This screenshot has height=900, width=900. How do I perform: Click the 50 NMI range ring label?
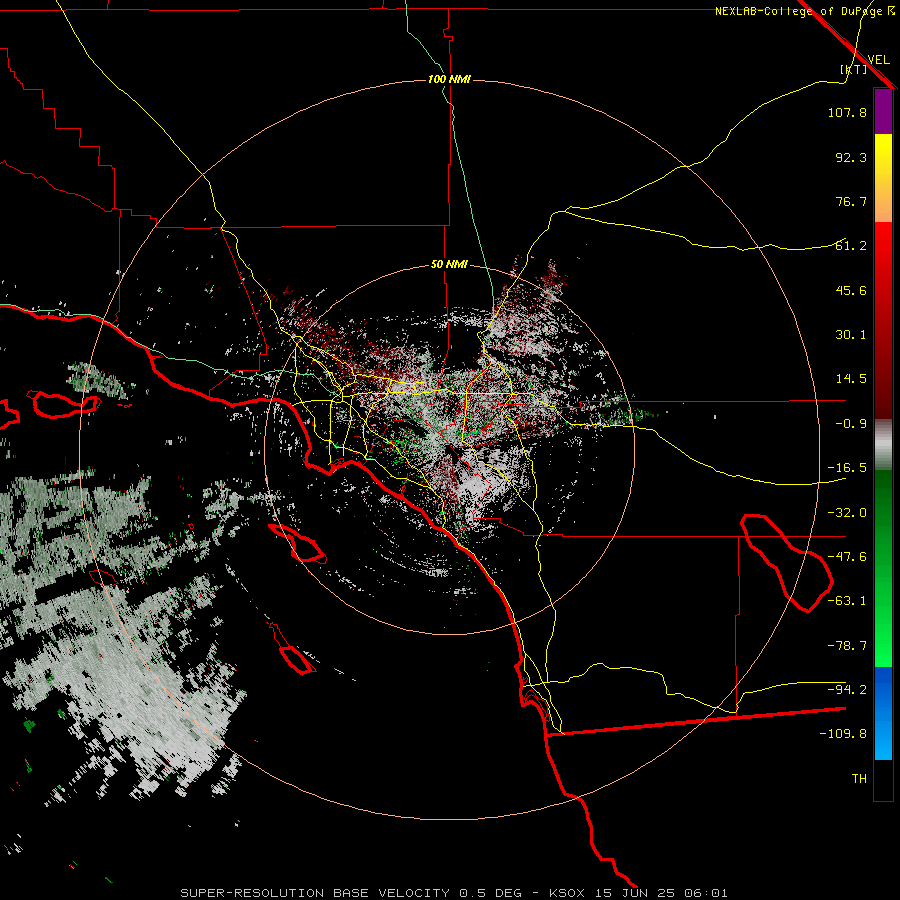point(449,265)
